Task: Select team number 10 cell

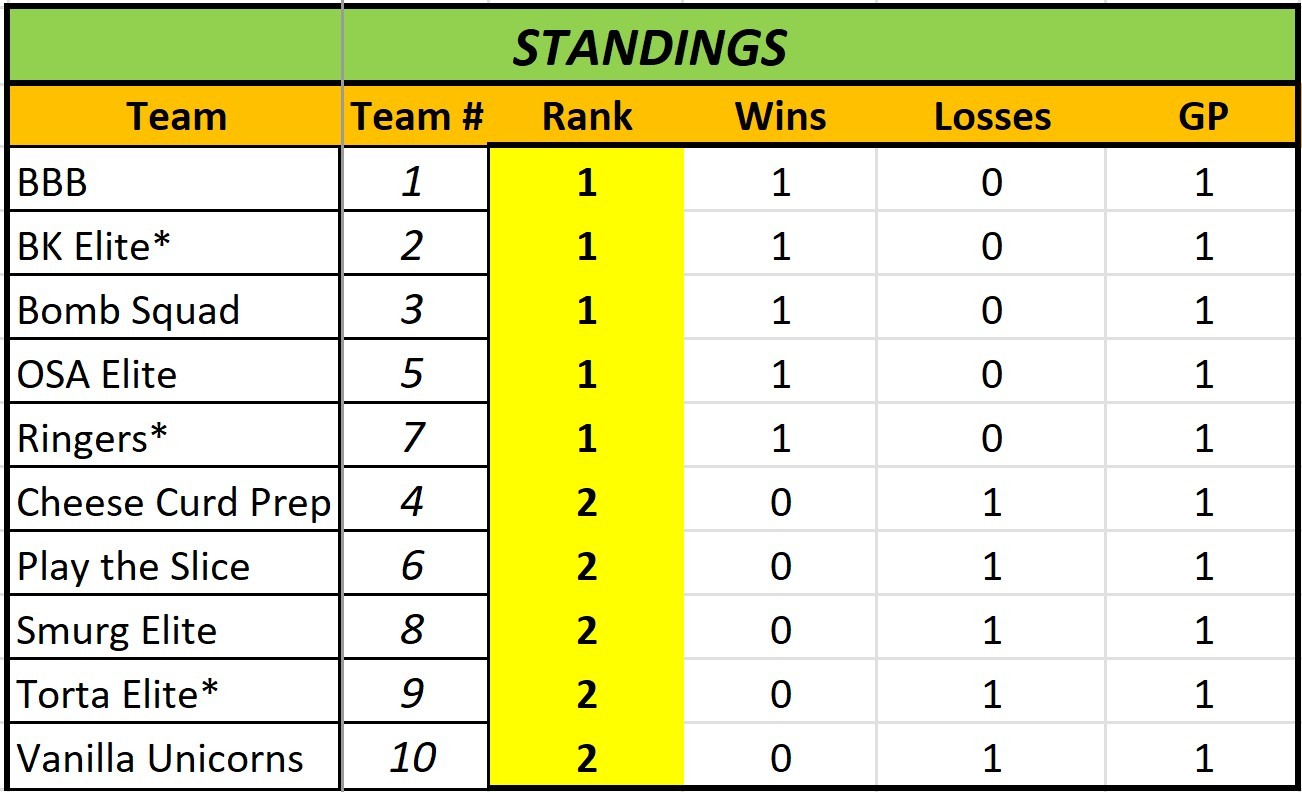Action: pos(413,758)
